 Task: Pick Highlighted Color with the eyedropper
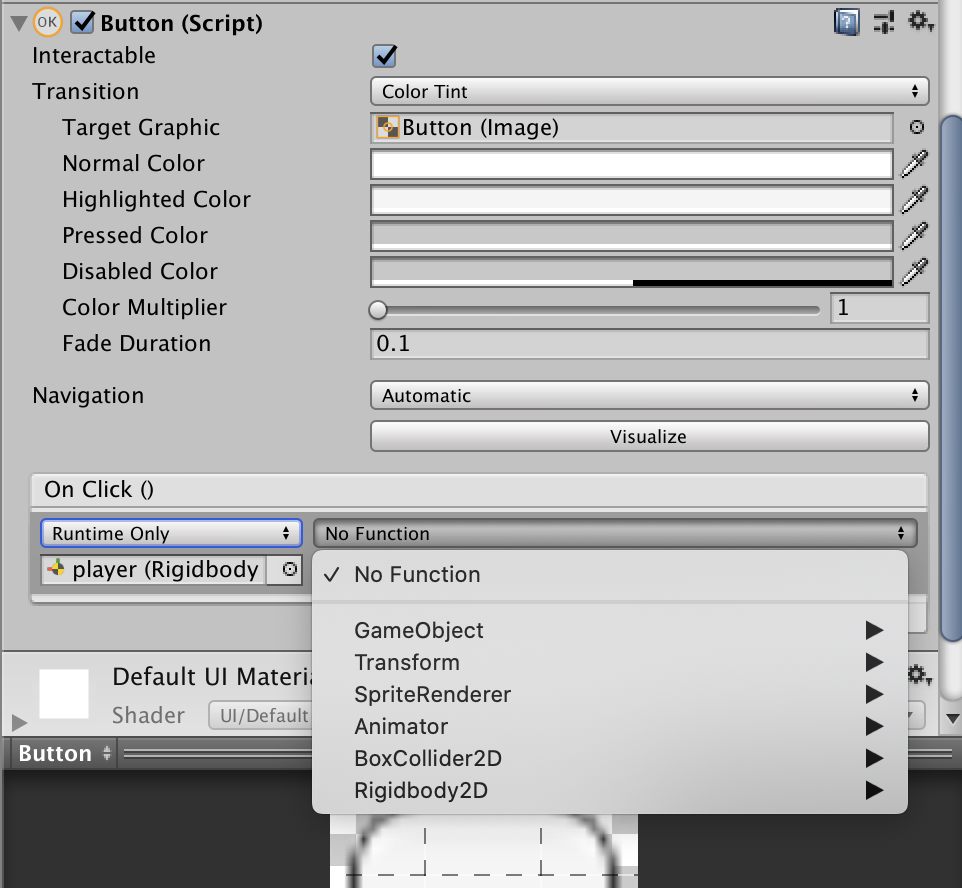[x=916, y=199]
